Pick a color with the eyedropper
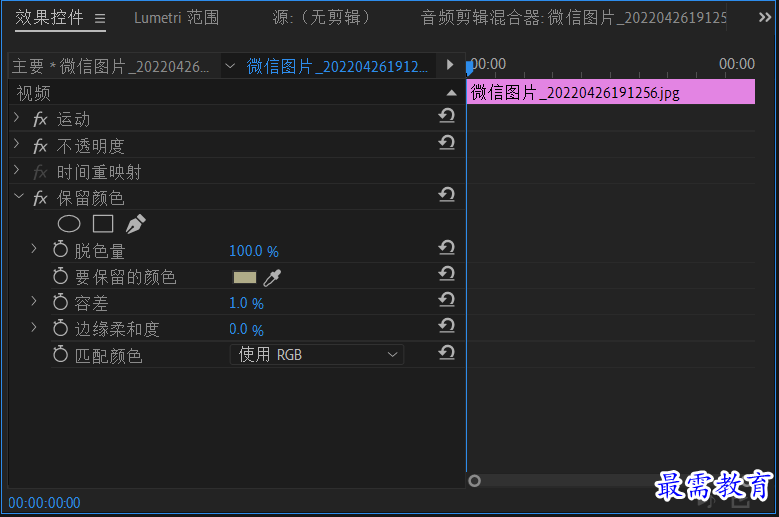 click(272, 278)
